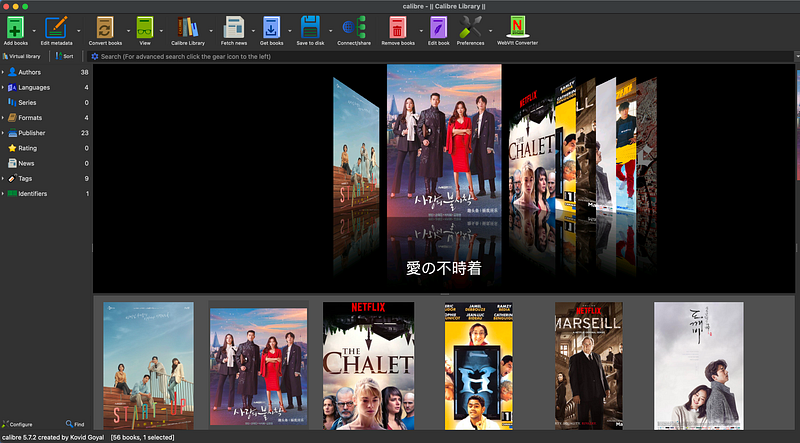The height and width of the screenshot is (443, 800).
Task: Click the Save to disk icon
Action: point(310,27)
